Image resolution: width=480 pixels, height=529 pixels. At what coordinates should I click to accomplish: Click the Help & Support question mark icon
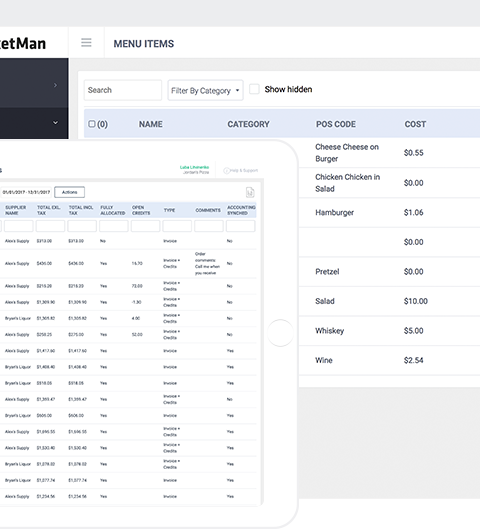227,170
